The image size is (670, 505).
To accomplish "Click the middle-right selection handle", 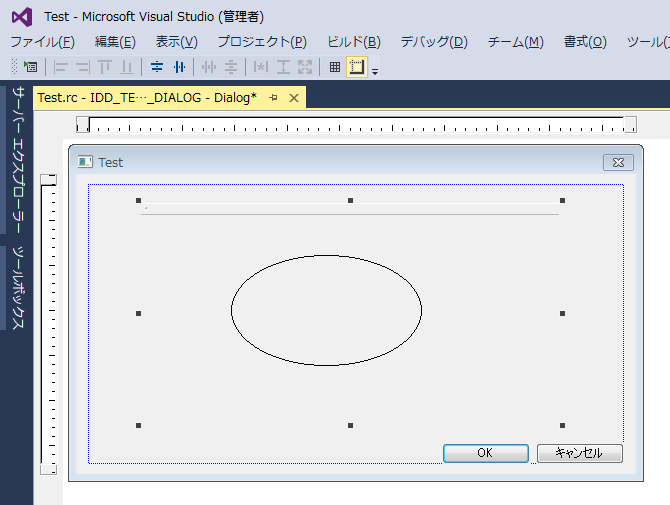I will [562, 314].
